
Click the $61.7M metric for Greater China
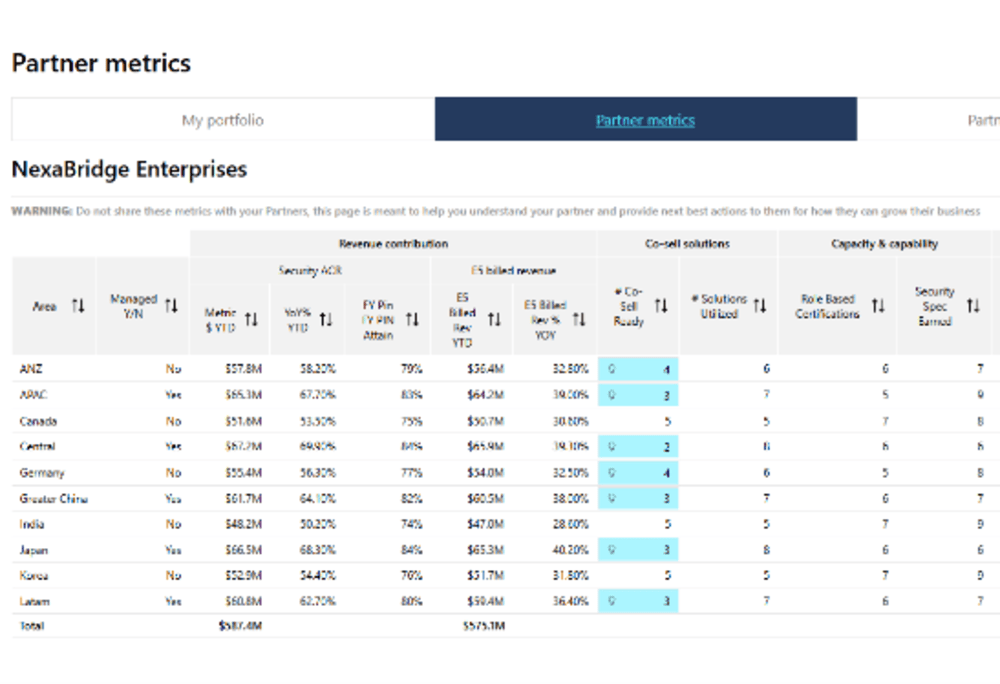(243, 498)
